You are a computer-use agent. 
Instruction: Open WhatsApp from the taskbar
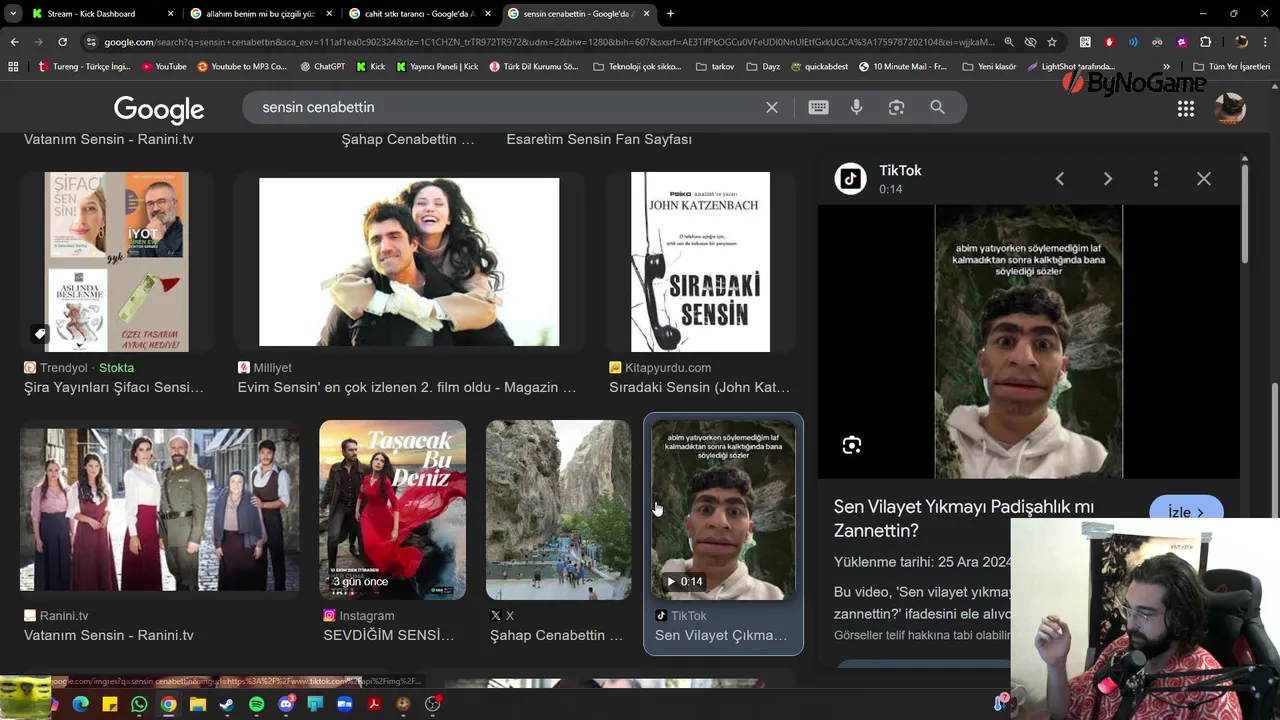point(139,705)
